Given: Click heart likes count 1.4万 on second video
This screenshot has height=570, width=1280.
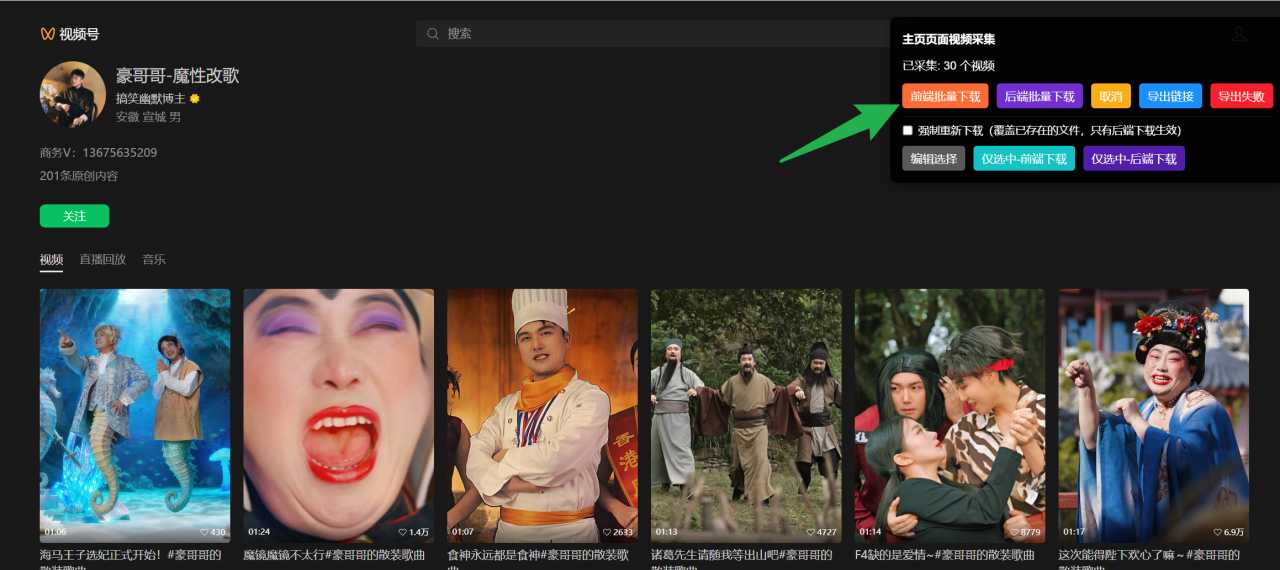Looking at the screenshot, I should (414, 532).
